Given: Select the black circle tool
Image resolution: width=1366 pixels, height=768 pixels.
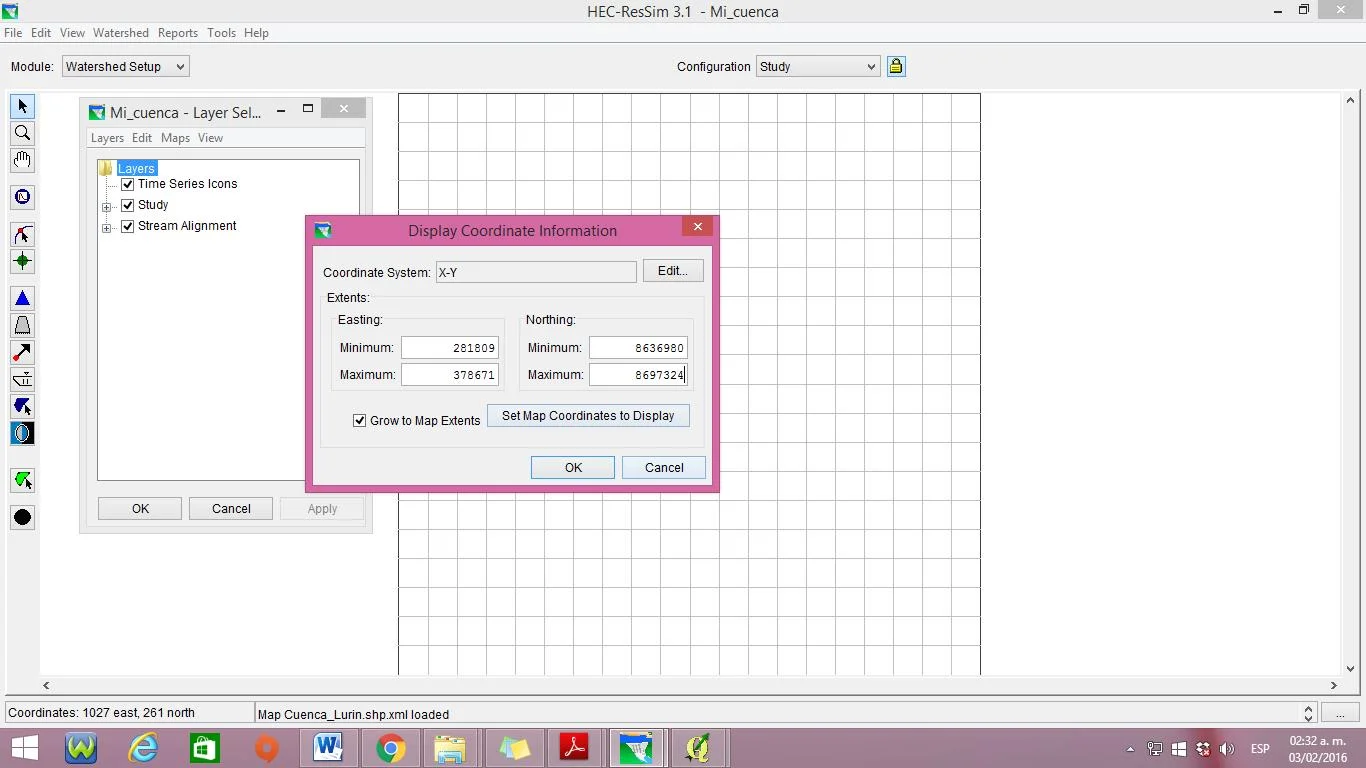Looking at the screenshot, I should click(22, 517).
